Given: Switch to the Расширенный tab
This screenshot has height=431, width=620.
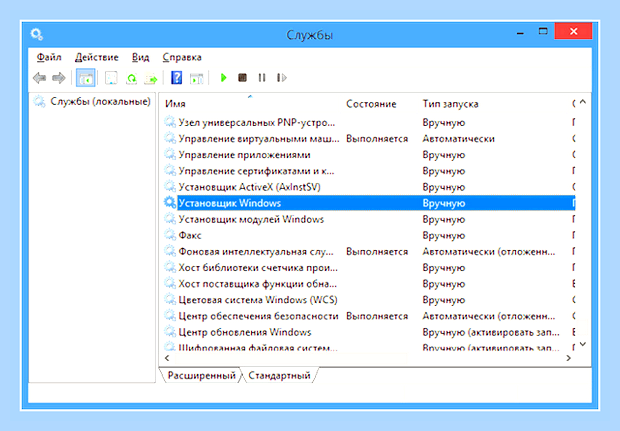Looking at the screenshot, I should click(201, 375).
